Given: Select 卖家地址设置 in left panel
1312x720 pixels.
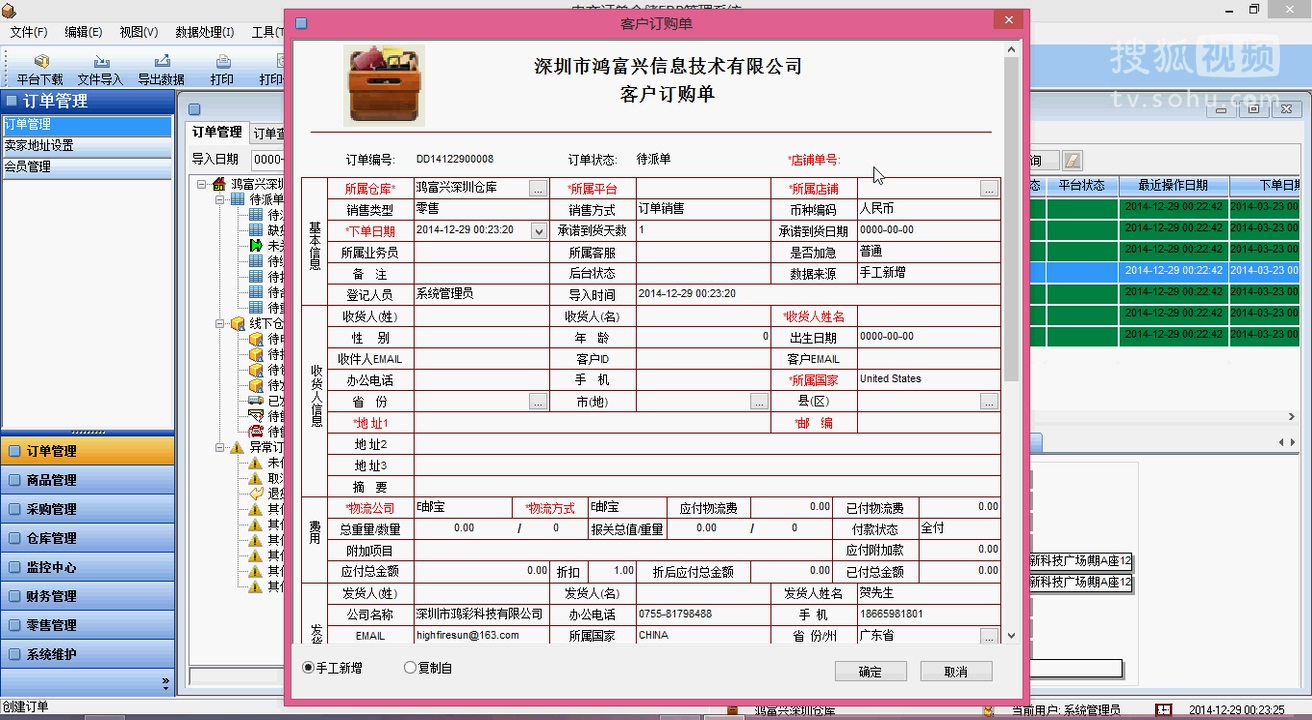Looking at the screenshot, I should [87, 146].
